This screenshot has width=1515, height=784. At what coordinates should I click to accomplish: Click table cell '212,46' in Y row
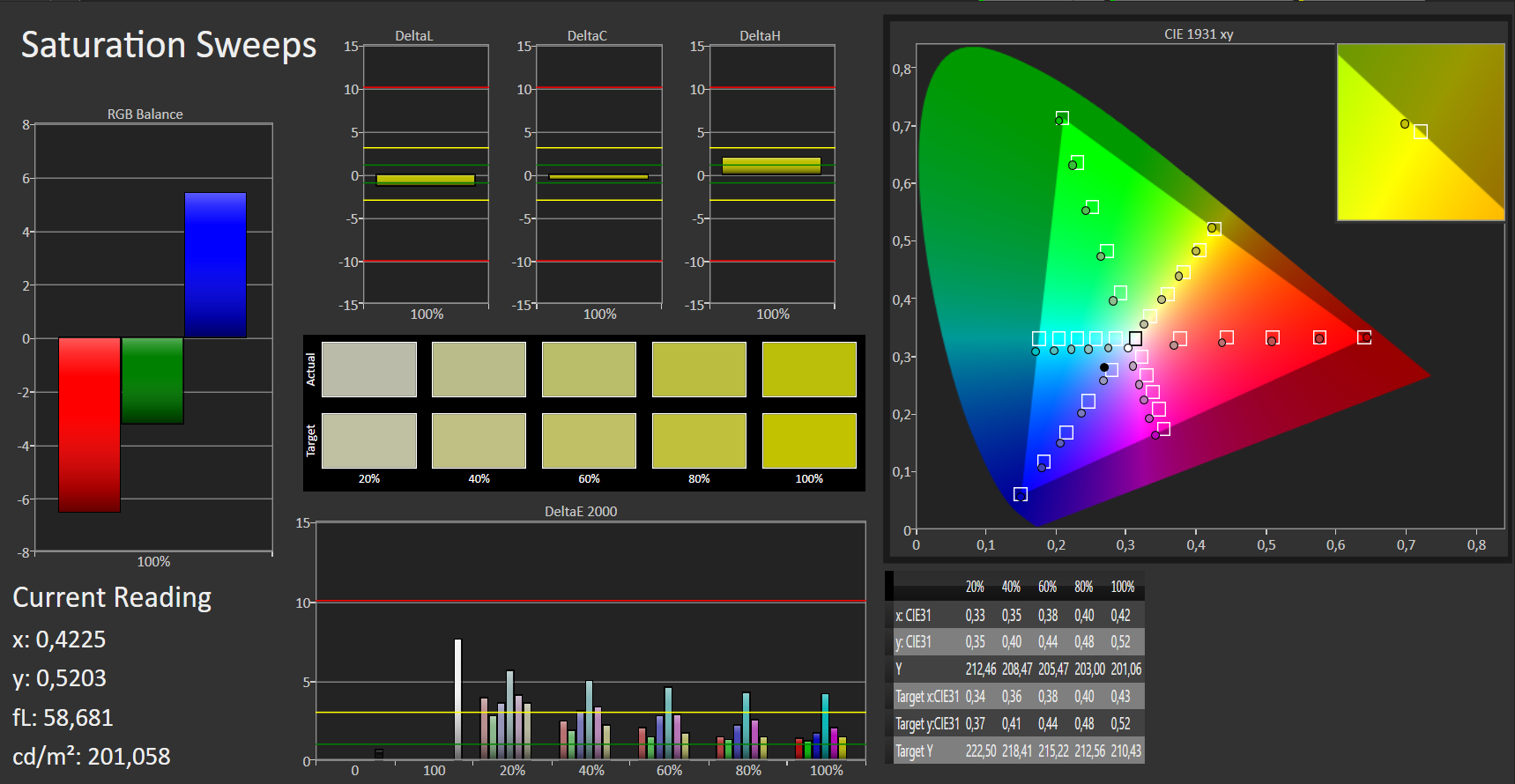tap(981, 669)
